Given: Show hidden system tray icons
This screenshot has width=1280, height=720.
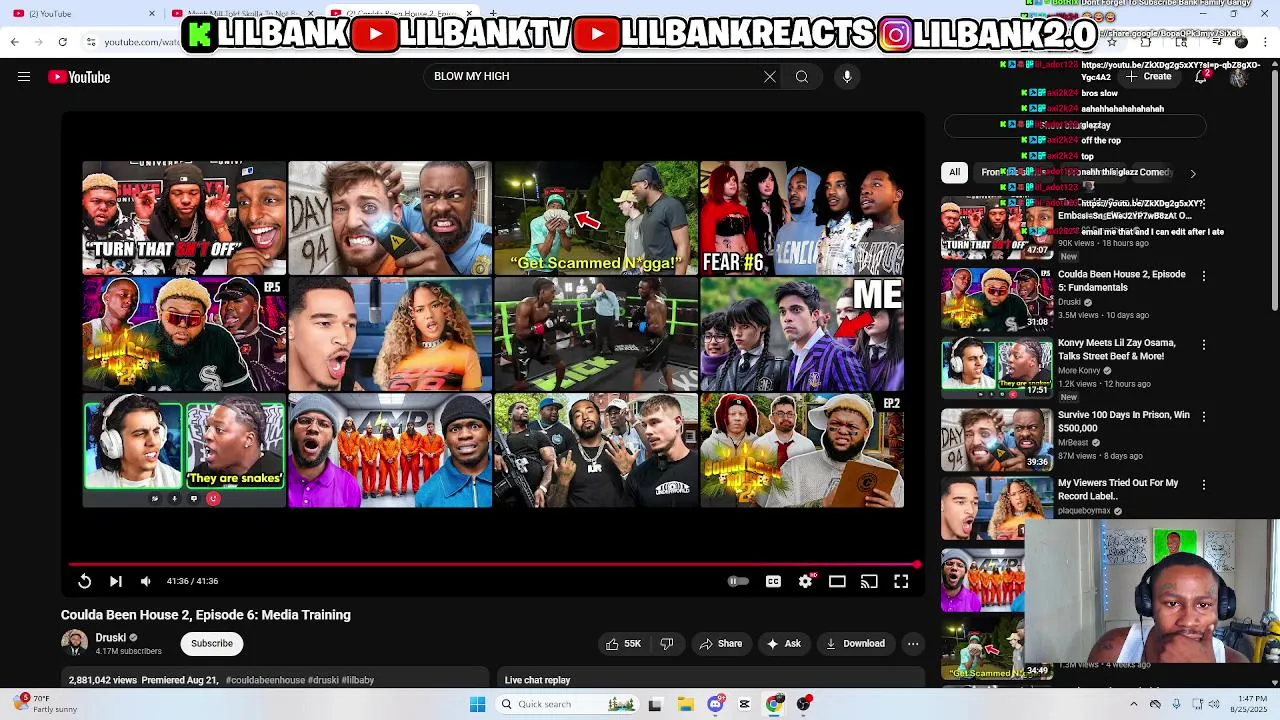Looking at the screenshot, I should [x=1133, y=704].
